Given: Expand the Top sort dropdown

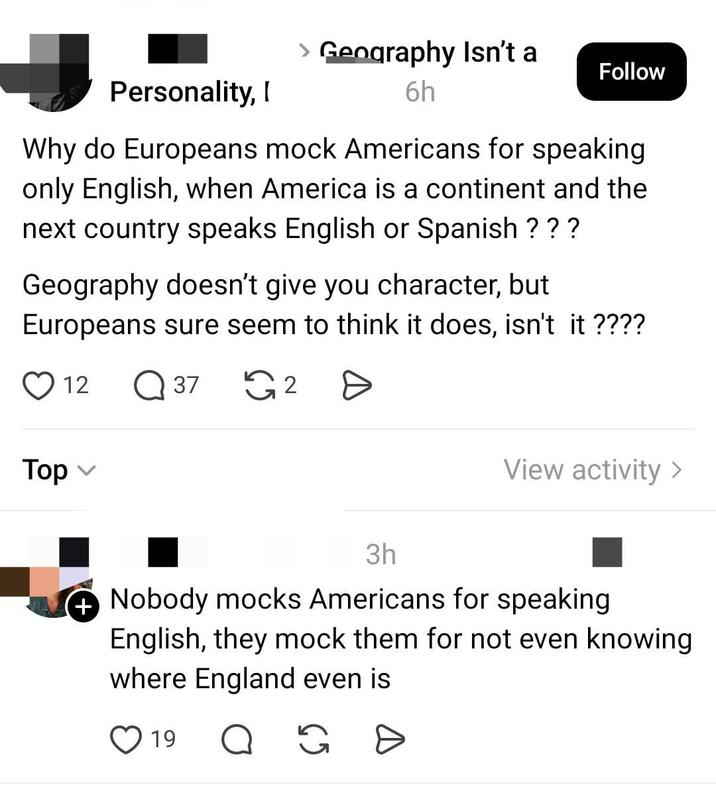Looking at the screenshot, I should [59, 470].
